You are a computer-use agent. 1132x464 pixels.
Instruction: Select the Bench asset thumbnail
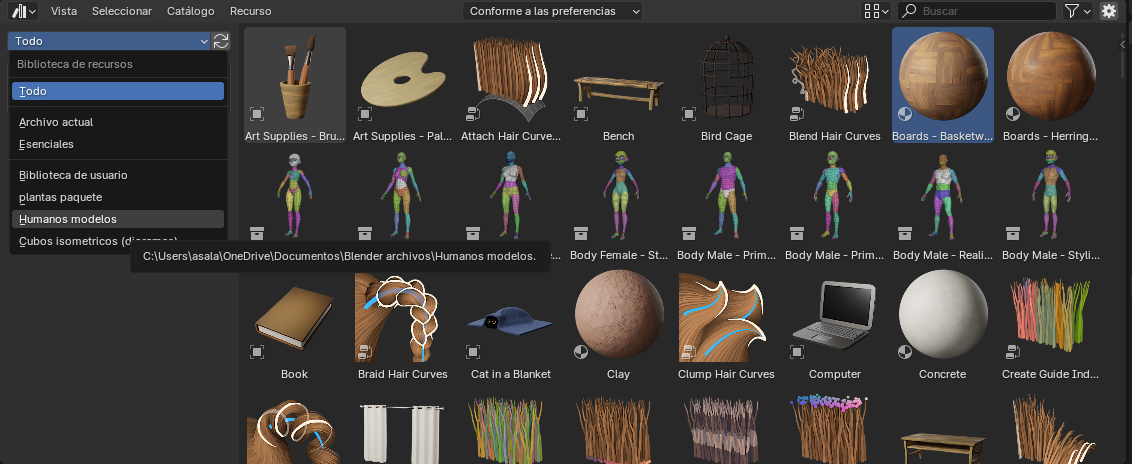619,85
